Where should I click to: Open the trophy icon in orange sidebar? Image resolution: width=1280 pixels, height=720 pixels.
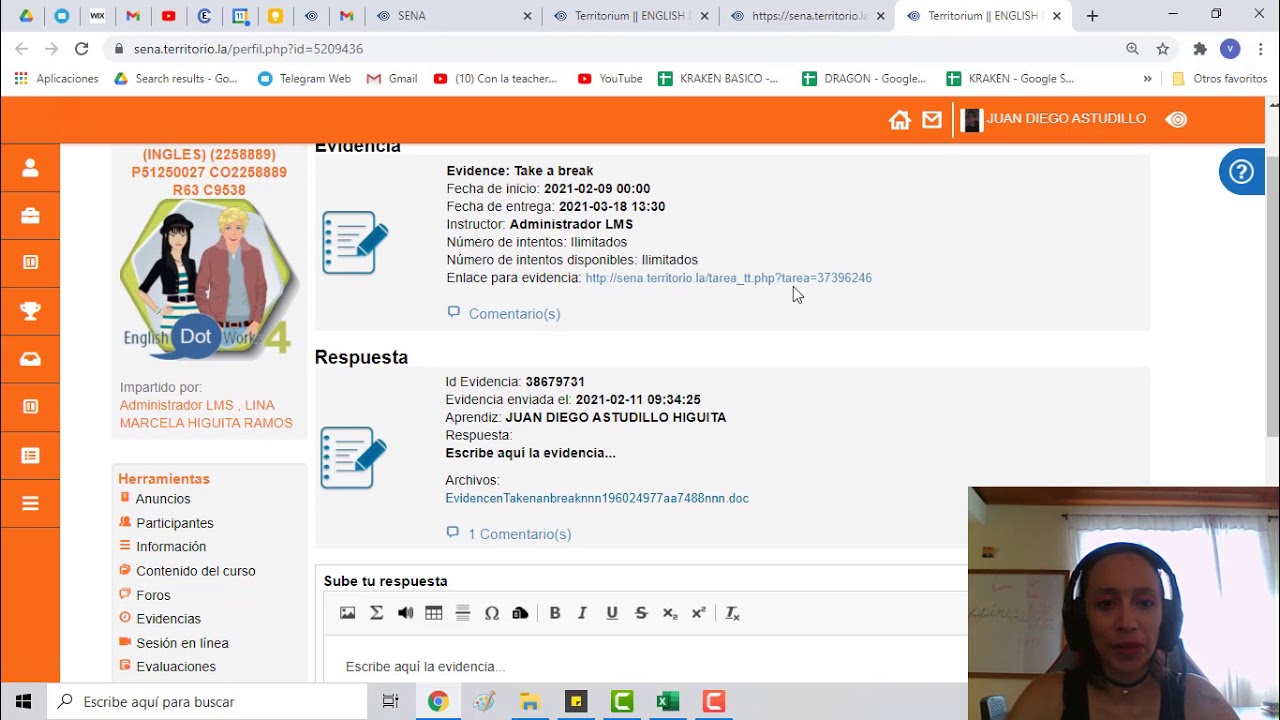pos(30,311)
